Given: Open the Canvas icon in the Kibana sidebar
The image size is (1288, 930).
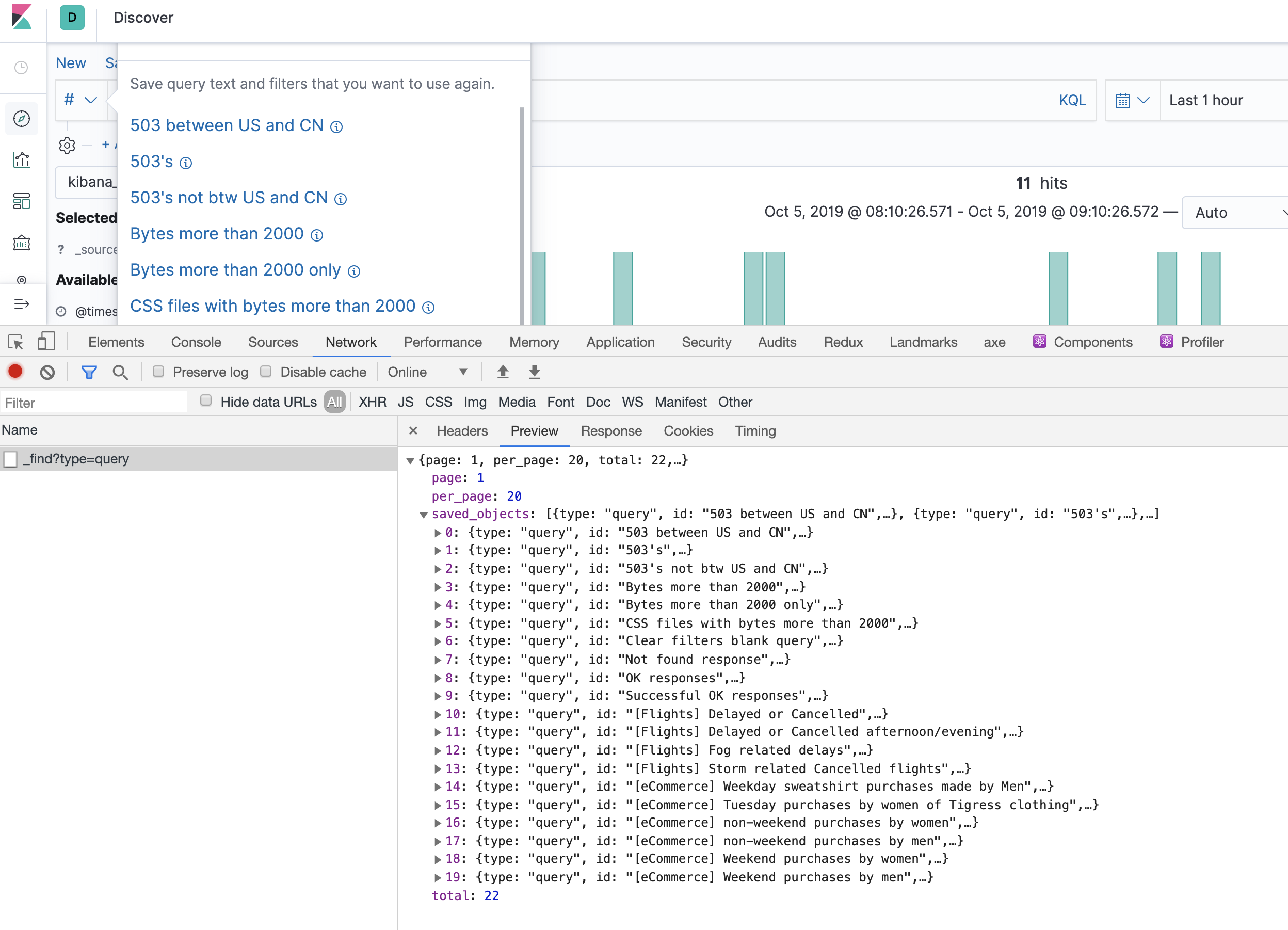Looking at the screenshot, I should [x=21, y=243].
